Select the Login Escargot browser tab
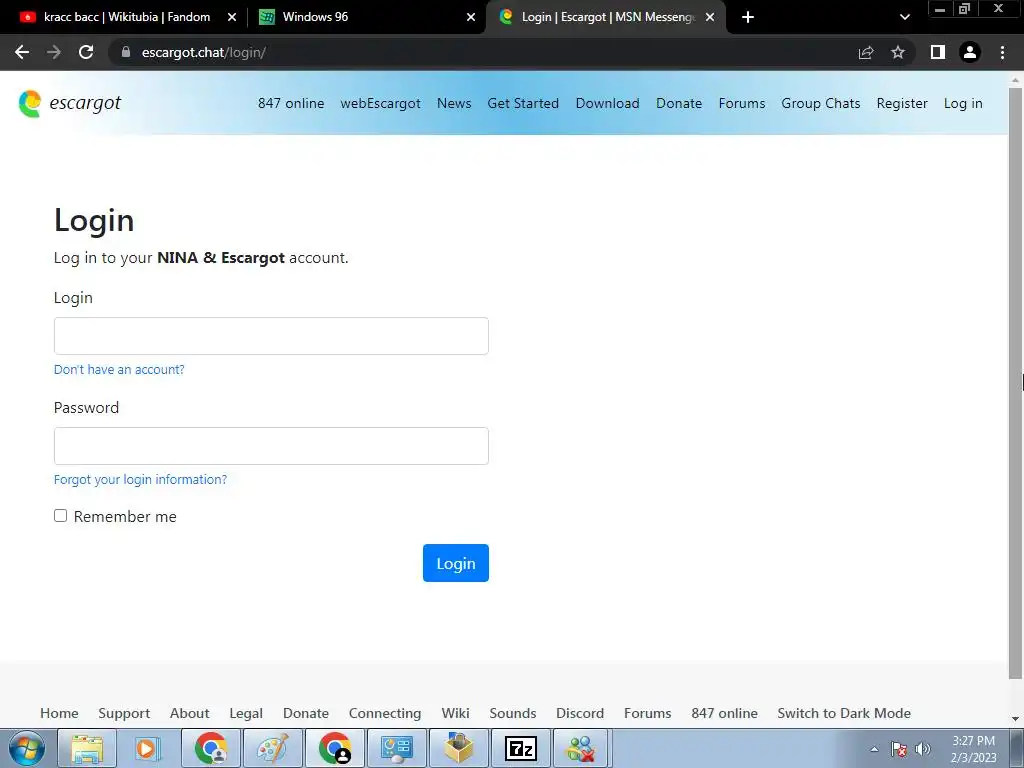The width and height of the screenshot is (1024, 768). point(604,17)
